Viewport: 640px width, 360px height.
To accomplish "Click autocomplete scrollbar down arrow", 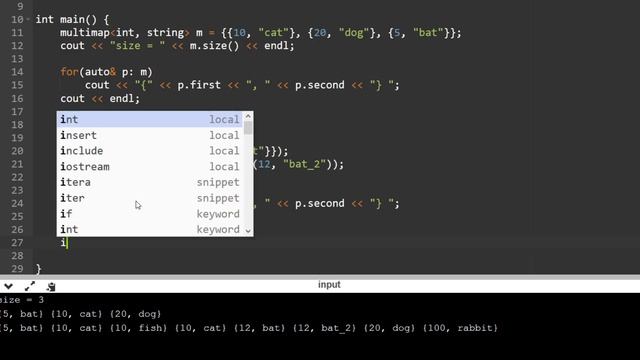I will [x=248, y=231].
